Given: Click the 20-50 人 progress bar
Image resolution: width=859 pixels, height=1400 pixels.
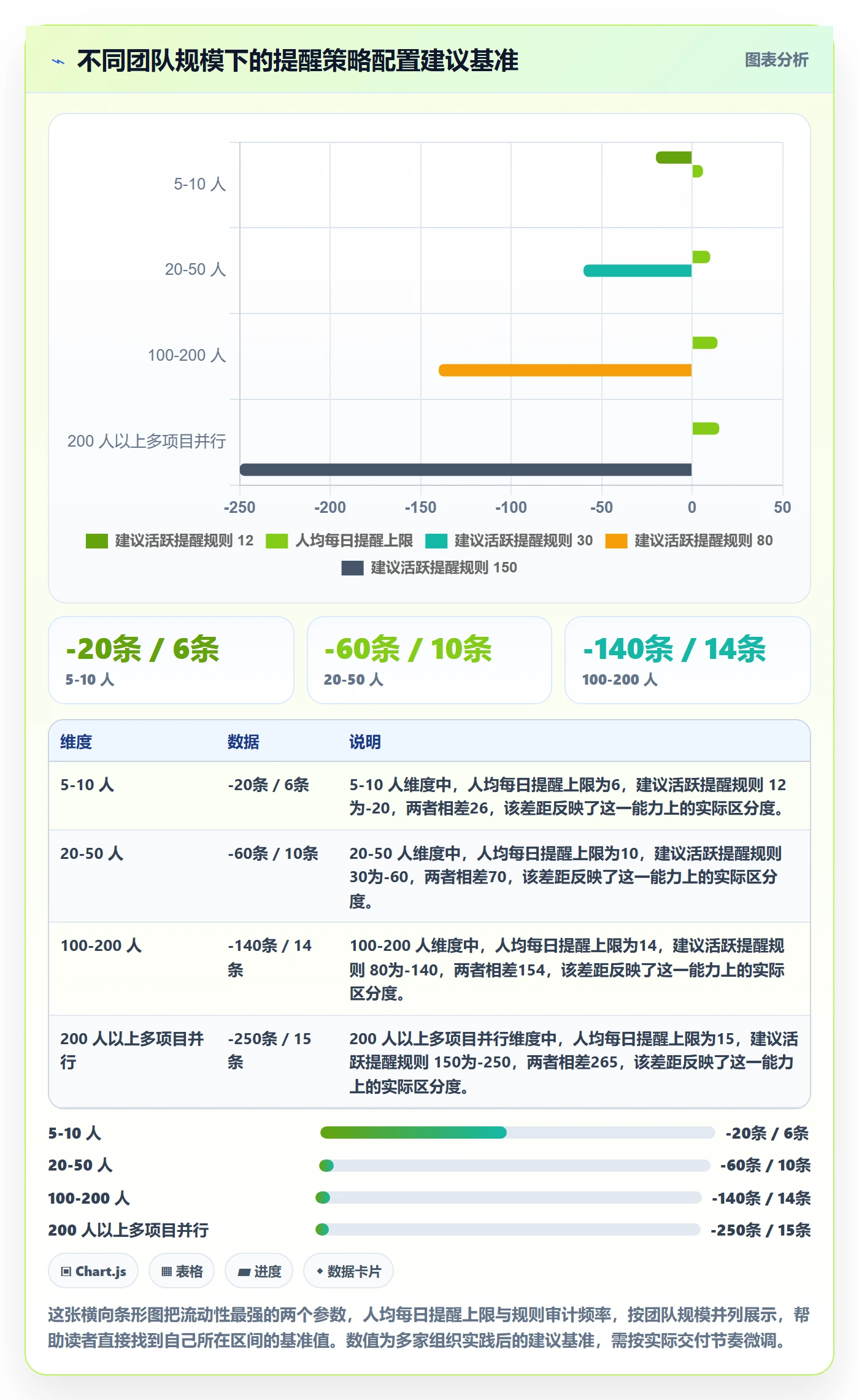Looking at the screenshot, I should pos(514,1165).
